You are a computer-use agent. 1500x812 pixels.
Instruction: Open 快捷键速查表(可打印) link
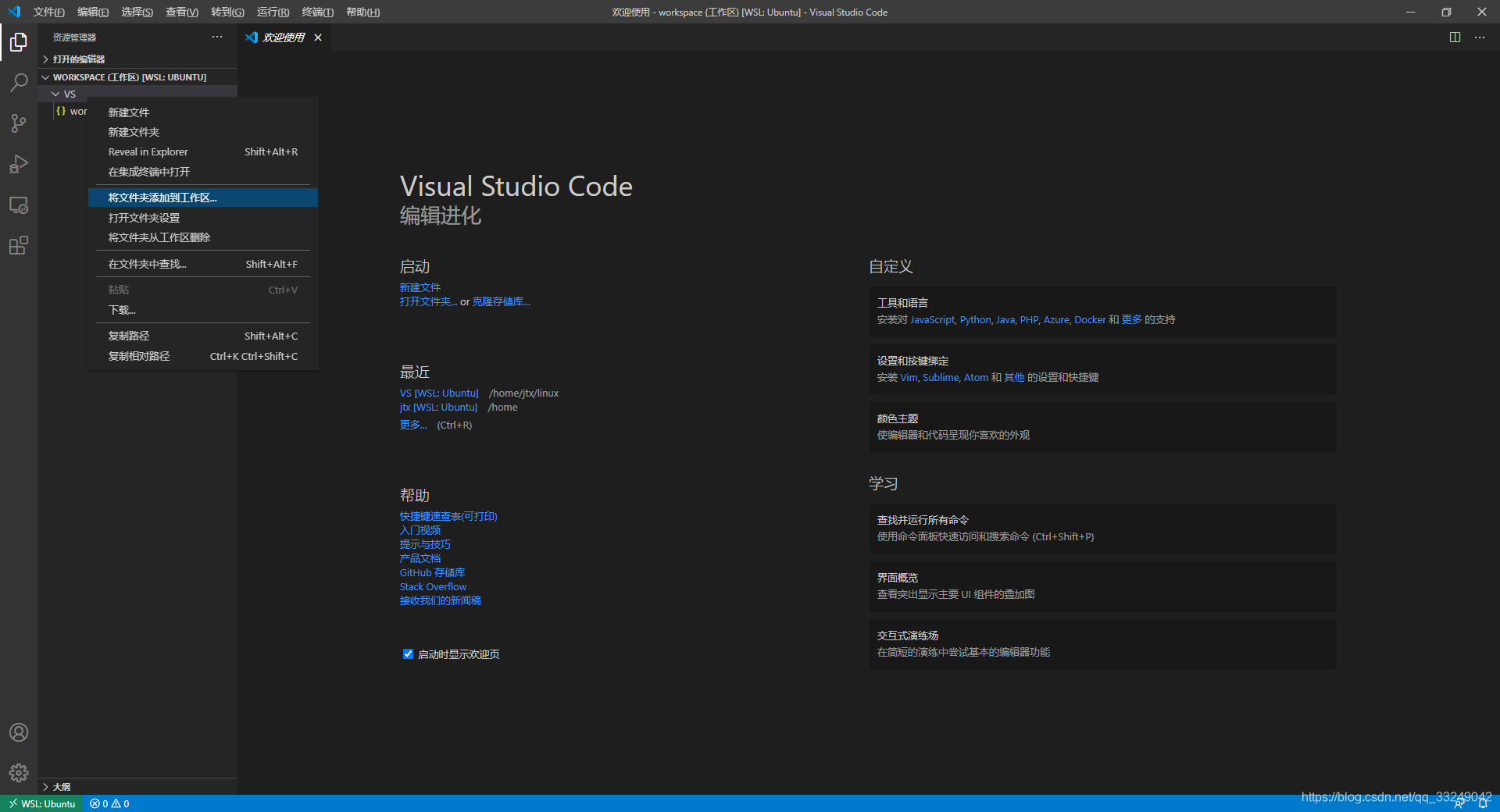pyautogui.click(x=448, y=516)
